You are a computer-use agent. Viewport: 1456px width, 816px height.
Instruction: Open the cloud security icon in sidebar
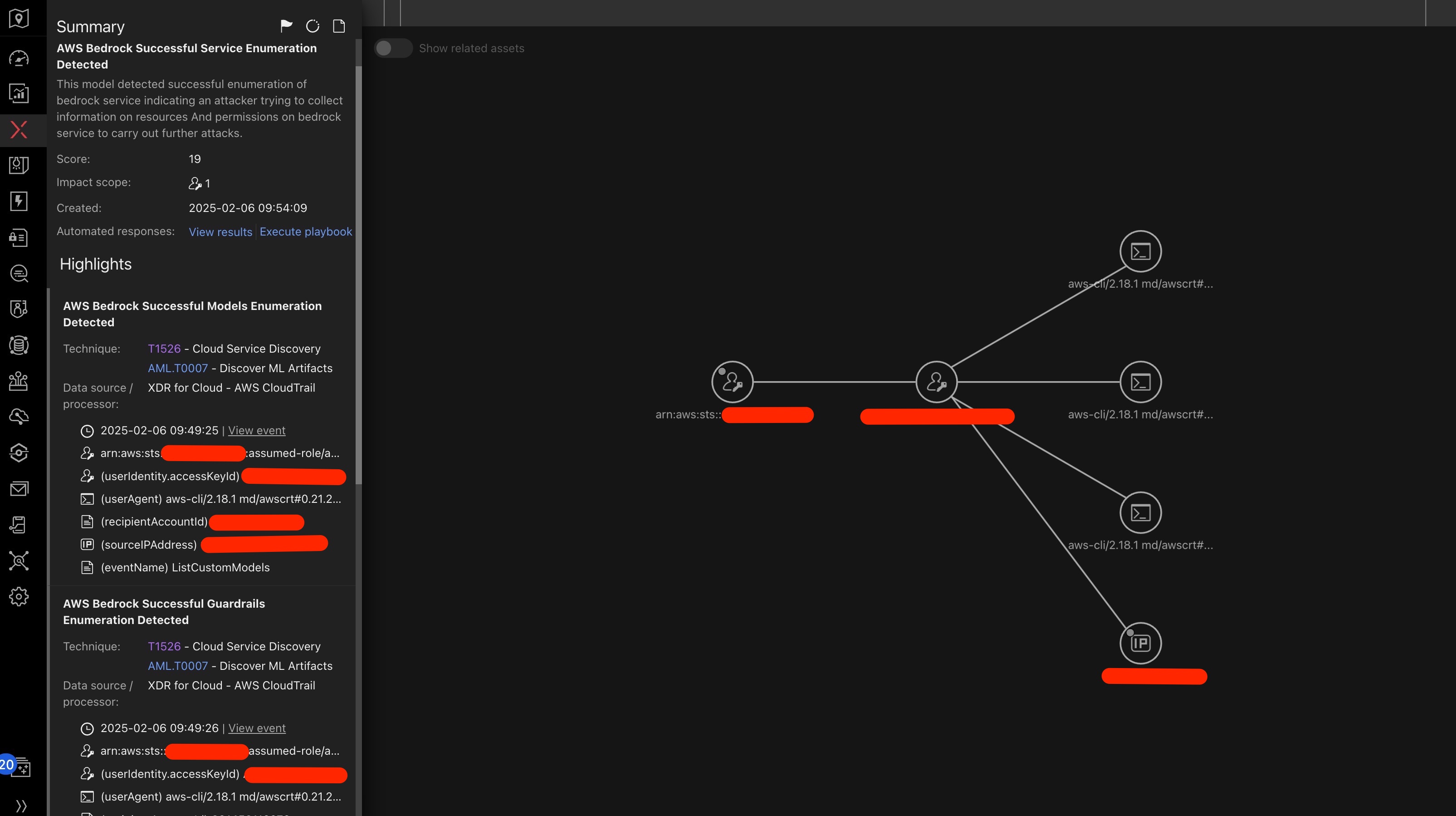19,417
